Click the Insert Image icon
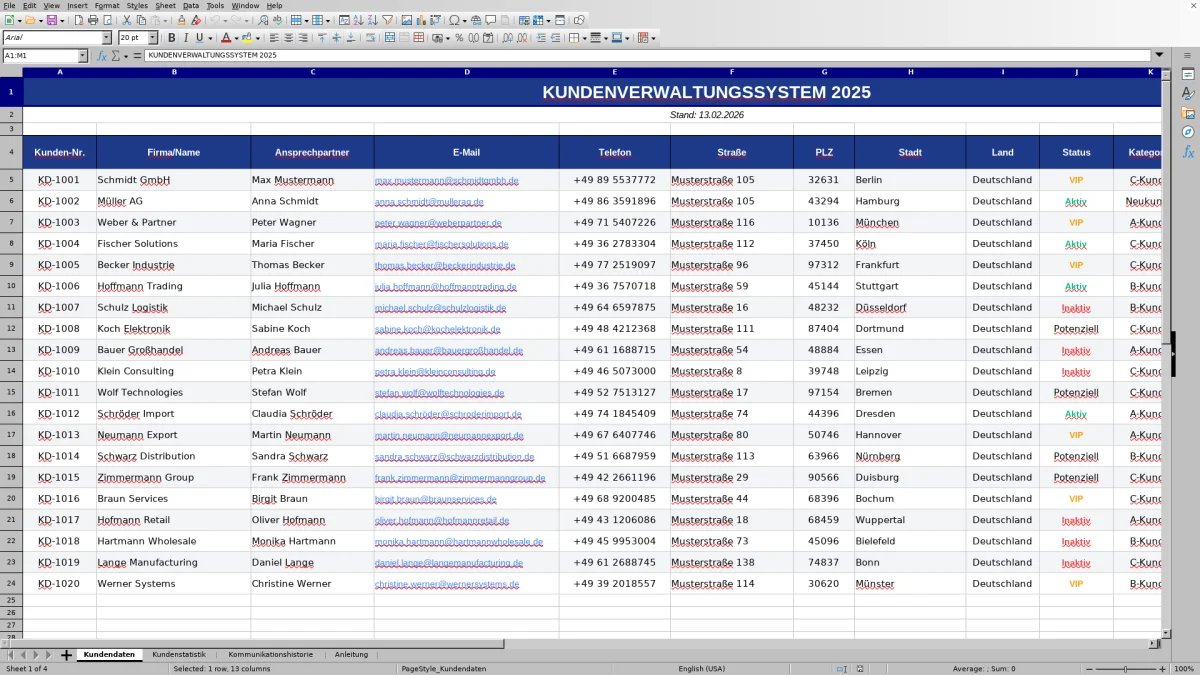Image resolution: width=1200 pixels, height=675 pixels. [406, 19]
